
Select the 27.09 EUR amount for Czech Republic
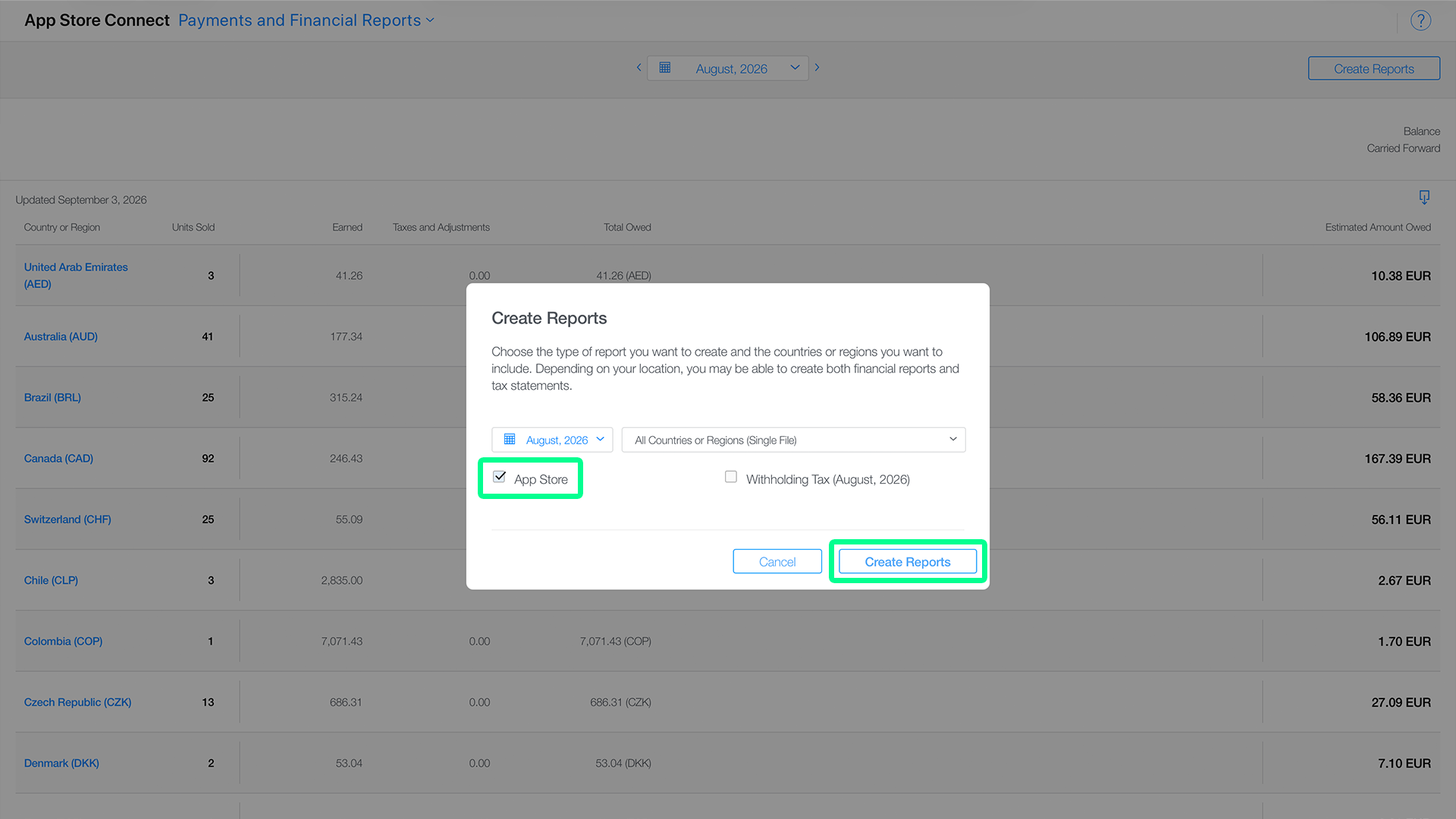point(1401,702)
